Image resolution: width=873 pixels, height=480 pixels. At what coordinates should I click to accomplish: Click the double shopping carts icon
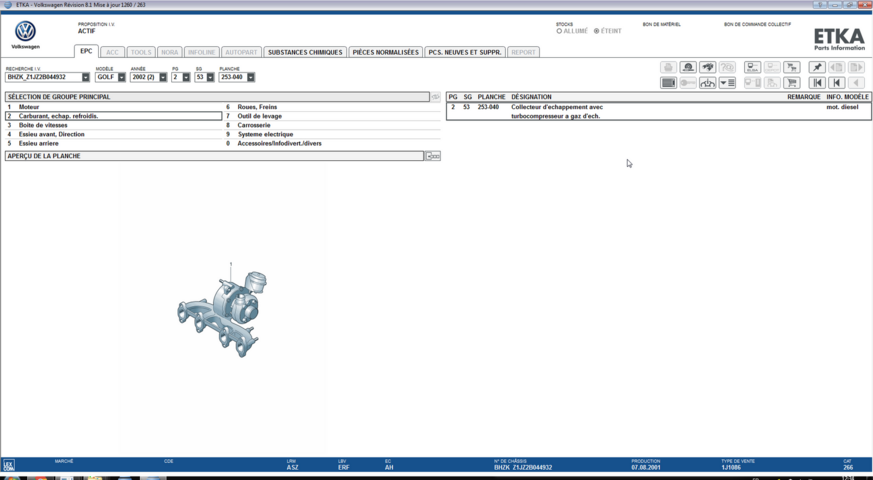pyautogui.click(x=792, y=67)
